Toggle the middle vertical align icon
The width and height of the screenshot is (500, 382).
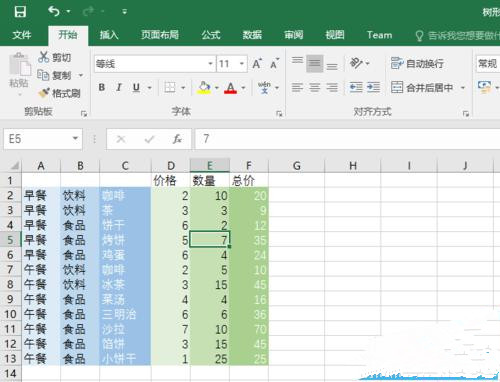click(x=314, y=63)
